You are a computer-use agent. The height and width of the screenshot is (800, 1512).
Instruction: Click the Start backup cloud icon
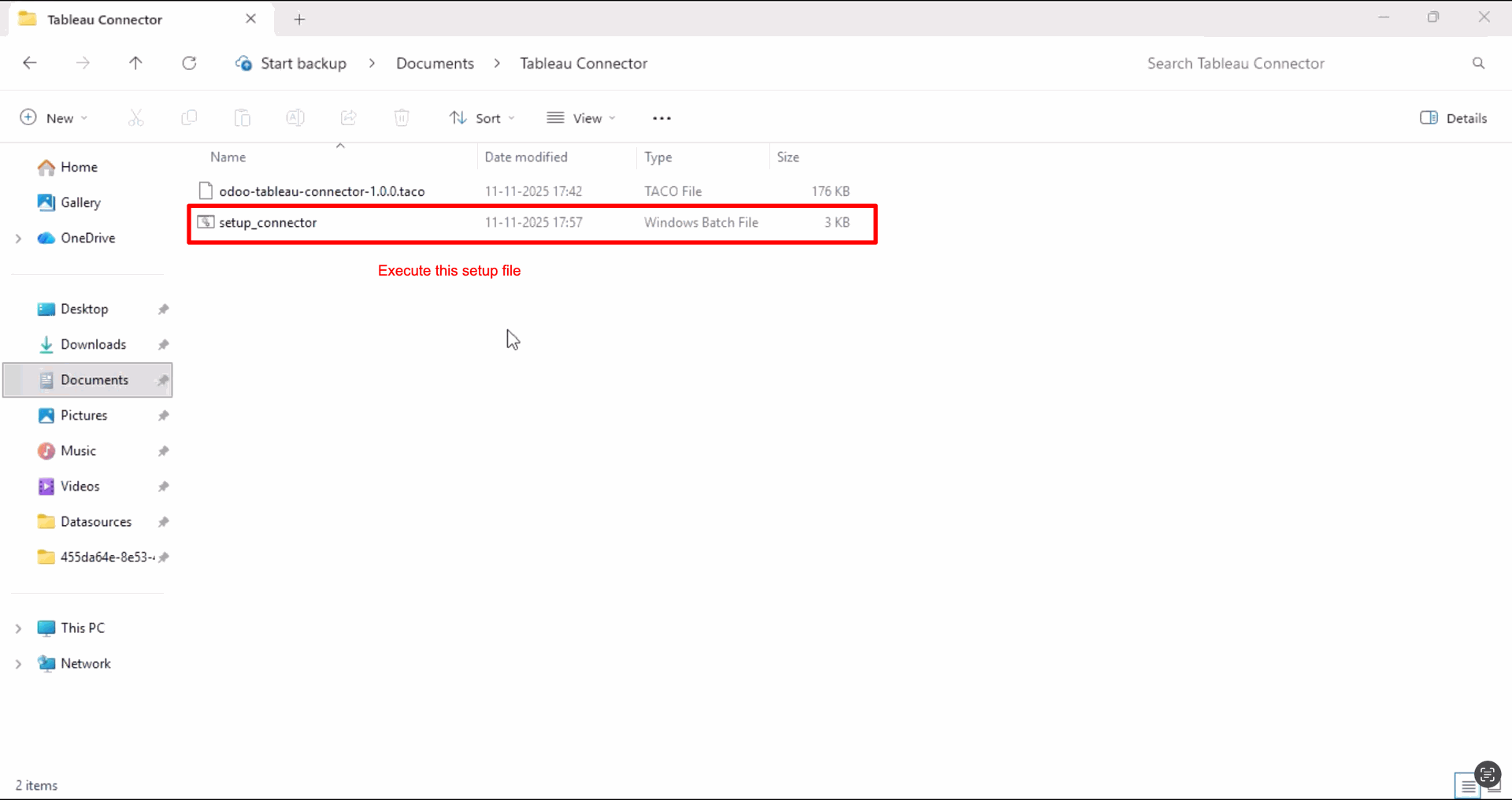[243, 63]
